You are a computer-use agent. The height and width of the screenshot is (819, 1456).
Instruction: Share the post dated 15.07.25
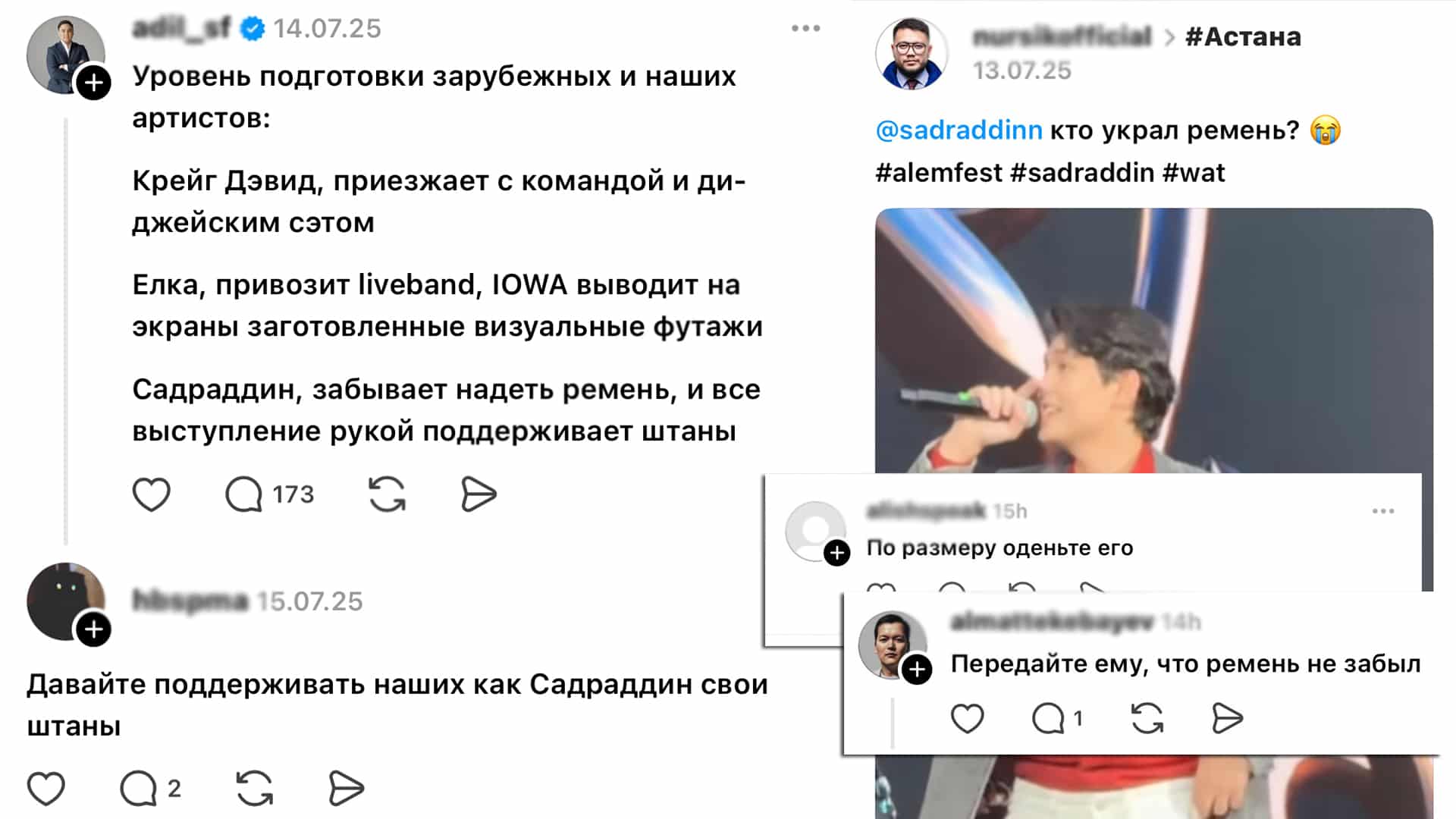pos(347,789)
